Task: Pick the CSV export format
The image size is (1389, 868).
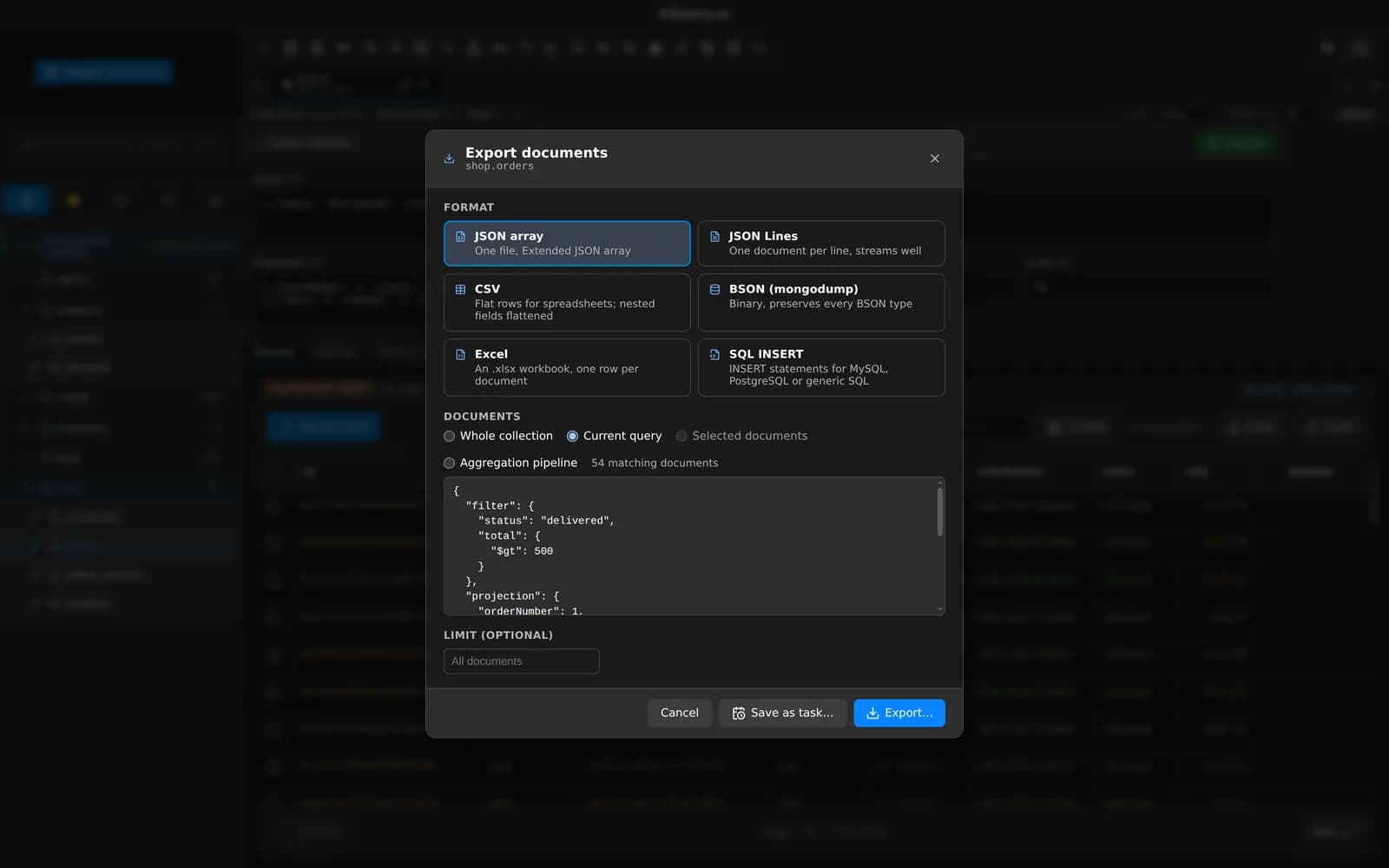Action: coord(567,302)
